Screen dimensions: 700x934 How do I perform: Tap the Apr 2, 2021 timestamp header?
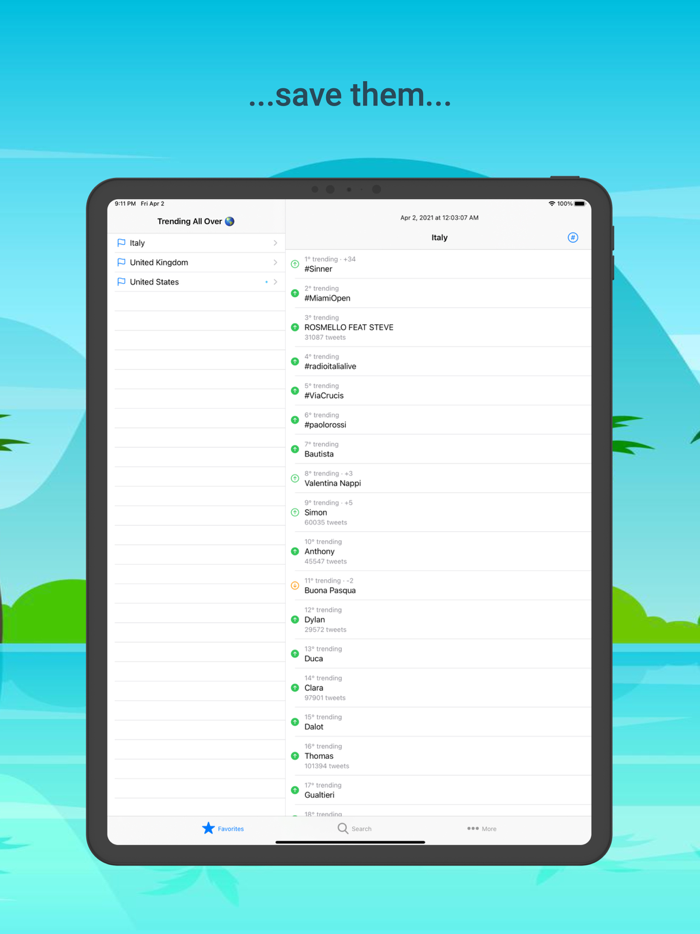pyautogui.click(x=439, y=218)
